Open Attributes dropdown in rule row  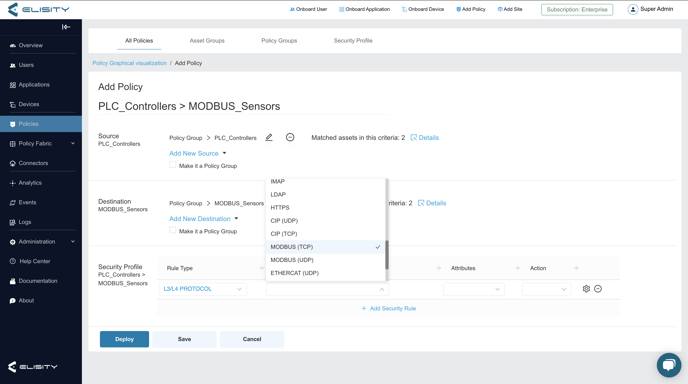coord(473,289)
